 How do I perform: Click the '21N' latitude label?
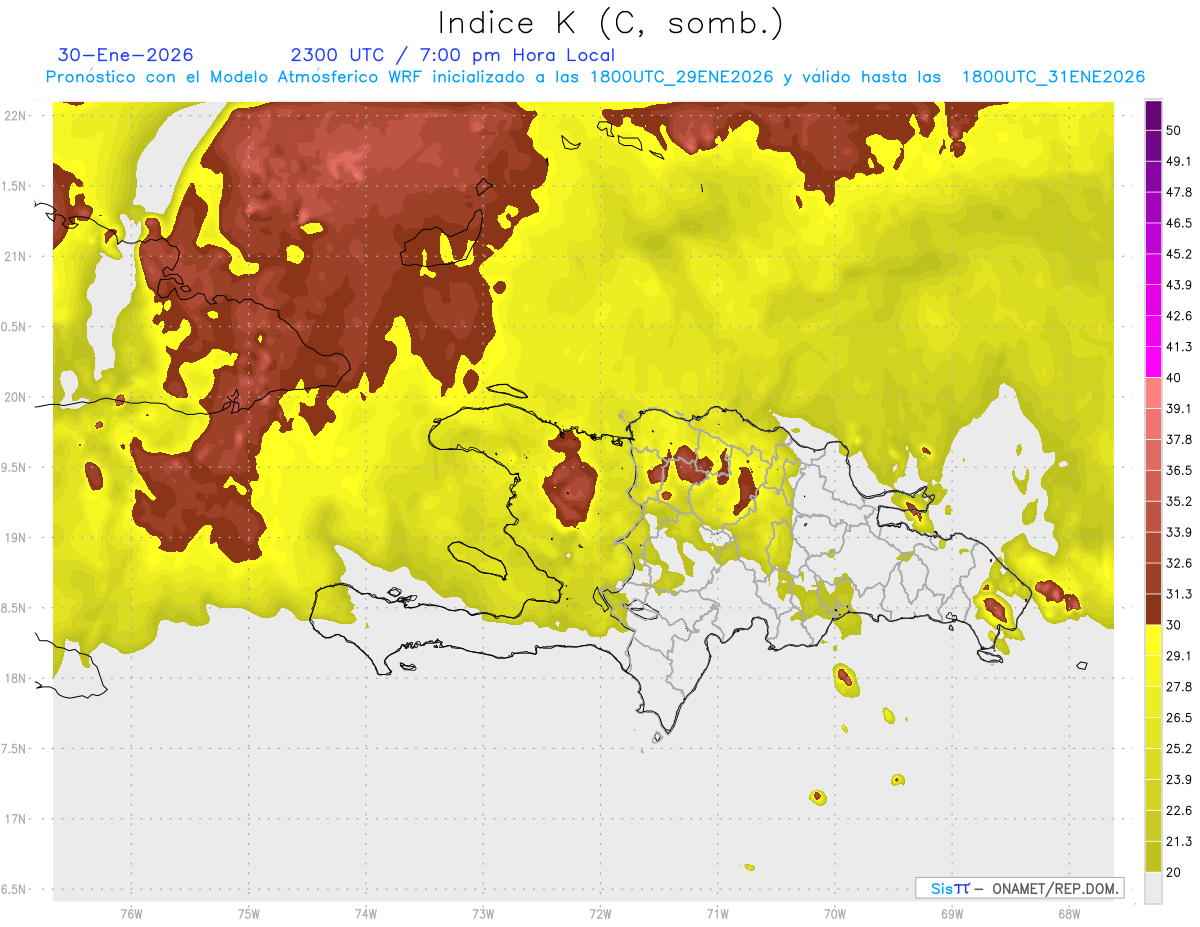[x=15, y=256]
